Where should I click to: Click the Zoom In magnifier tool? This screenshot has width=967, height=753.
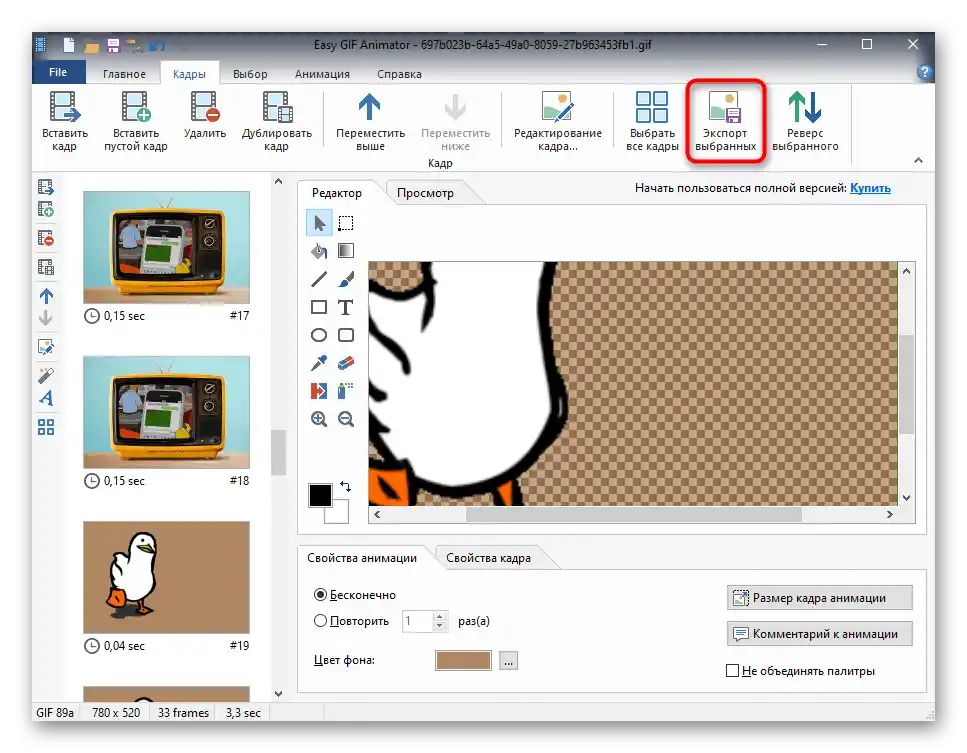(319, 419)
